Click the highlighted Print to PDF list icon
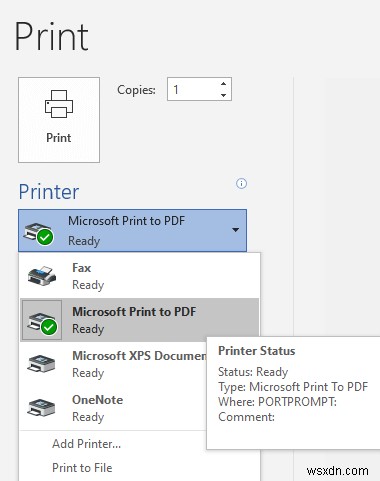Screen dimensions: 380x481 point(42,320)
